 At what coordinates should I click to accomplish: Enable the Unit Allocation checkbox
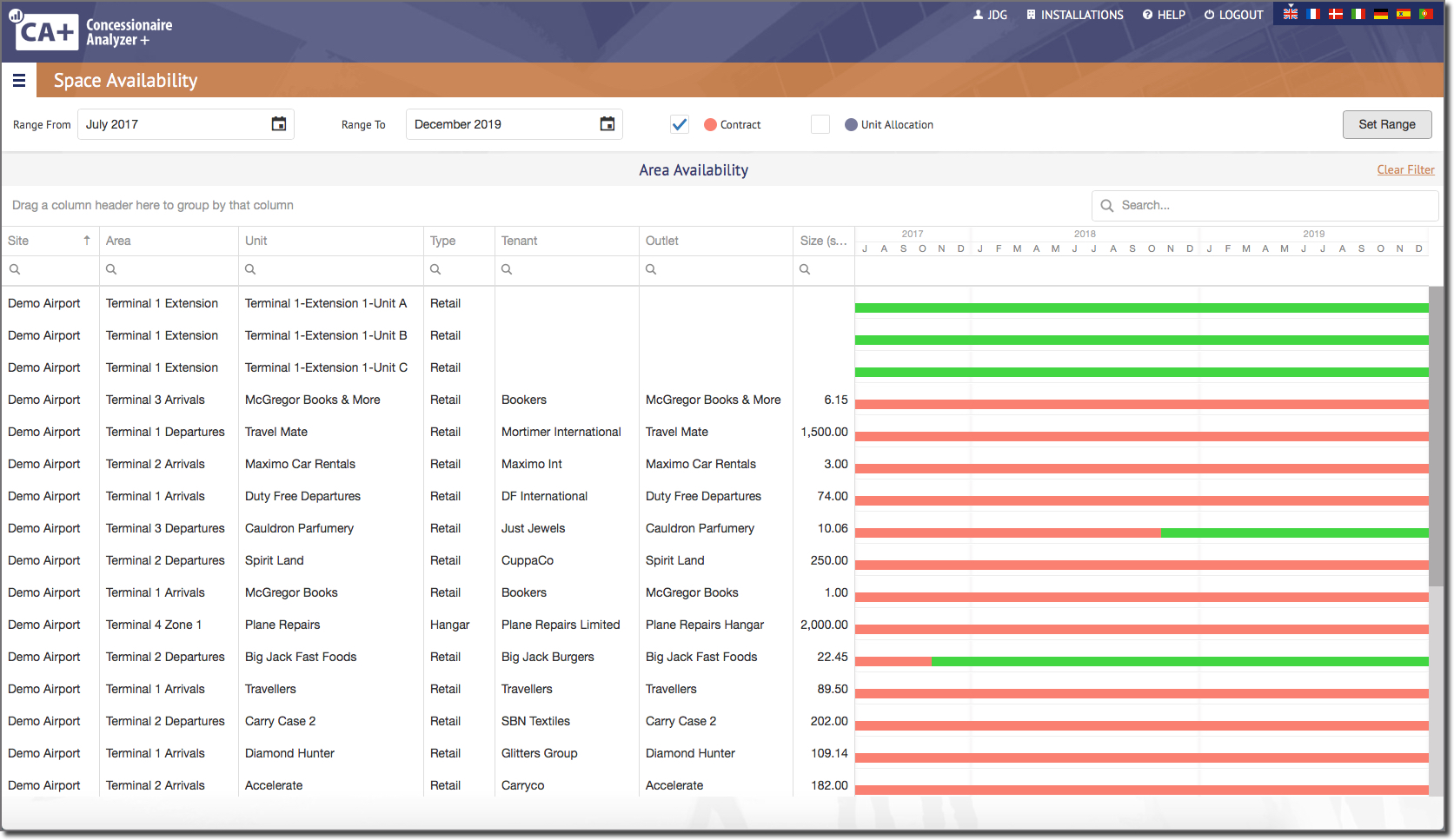(x=820, y=124)
